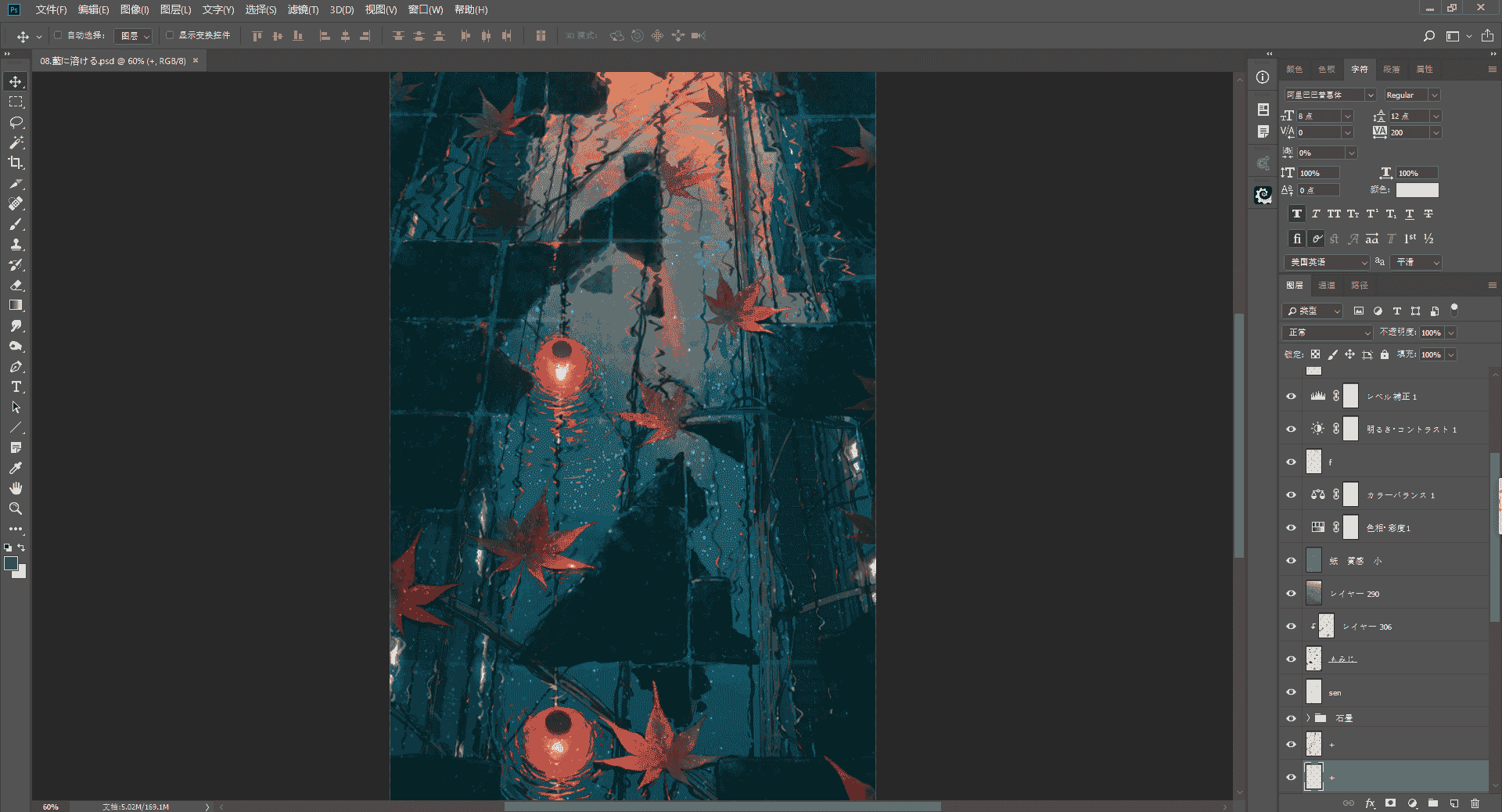Hide the レイヤー 290 layer
Image resolution: width=1502 pixels, height=812 pixels.
pyautogui.click(x=1291, y=593)
